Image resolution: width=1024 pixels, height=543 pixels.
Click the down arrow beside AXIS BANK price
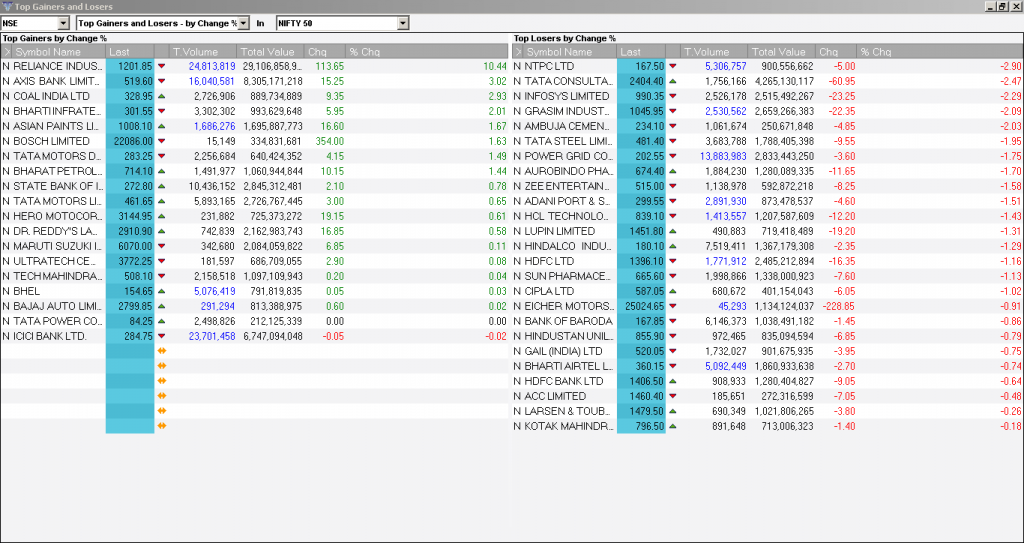[x=162, y=81]
